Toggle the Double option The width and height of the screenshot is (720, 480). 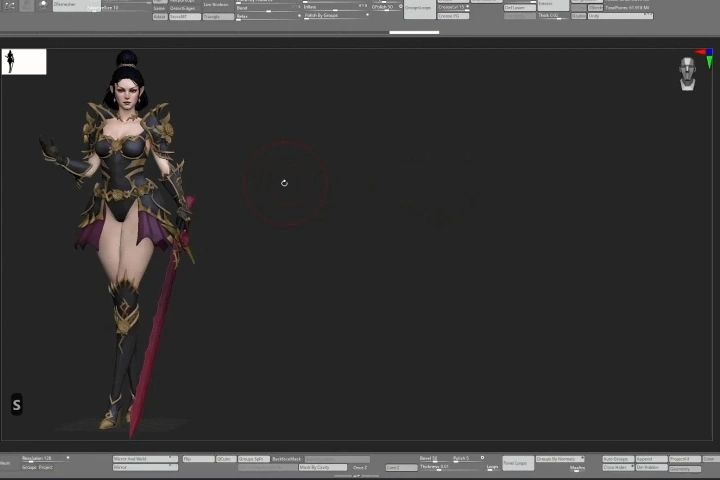pyautogui.click(x=578, y=16)
